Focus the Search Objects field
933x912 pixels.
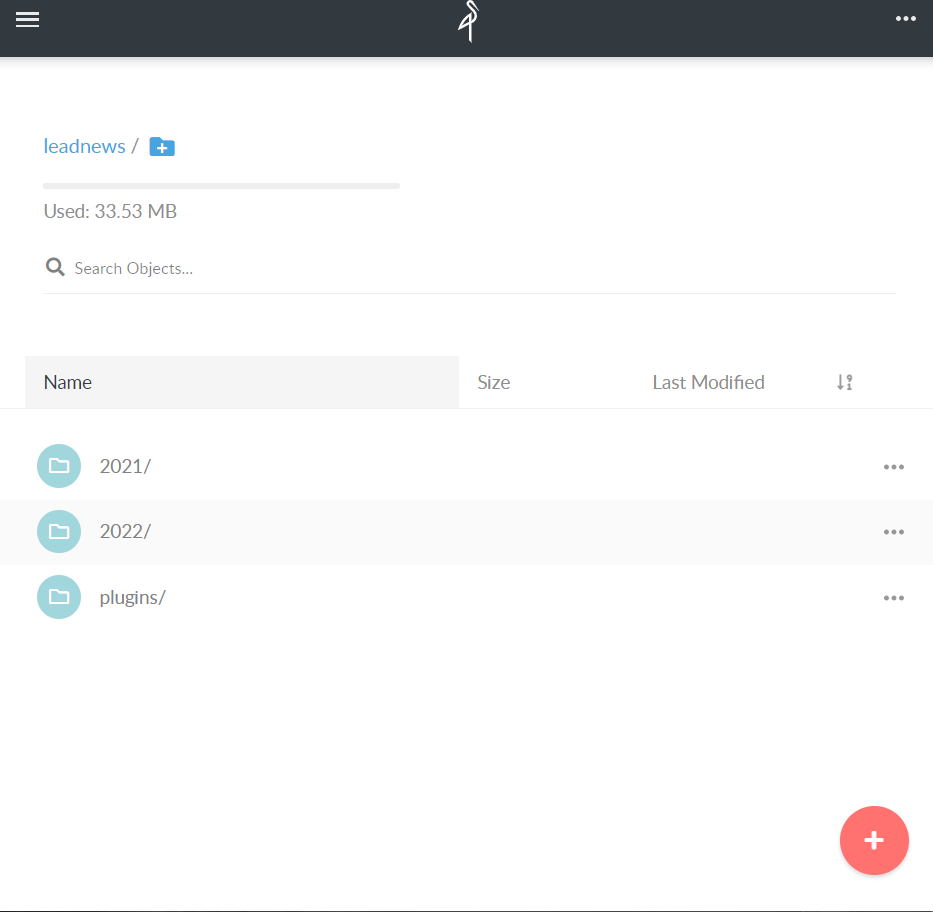[x=469, y=268]
